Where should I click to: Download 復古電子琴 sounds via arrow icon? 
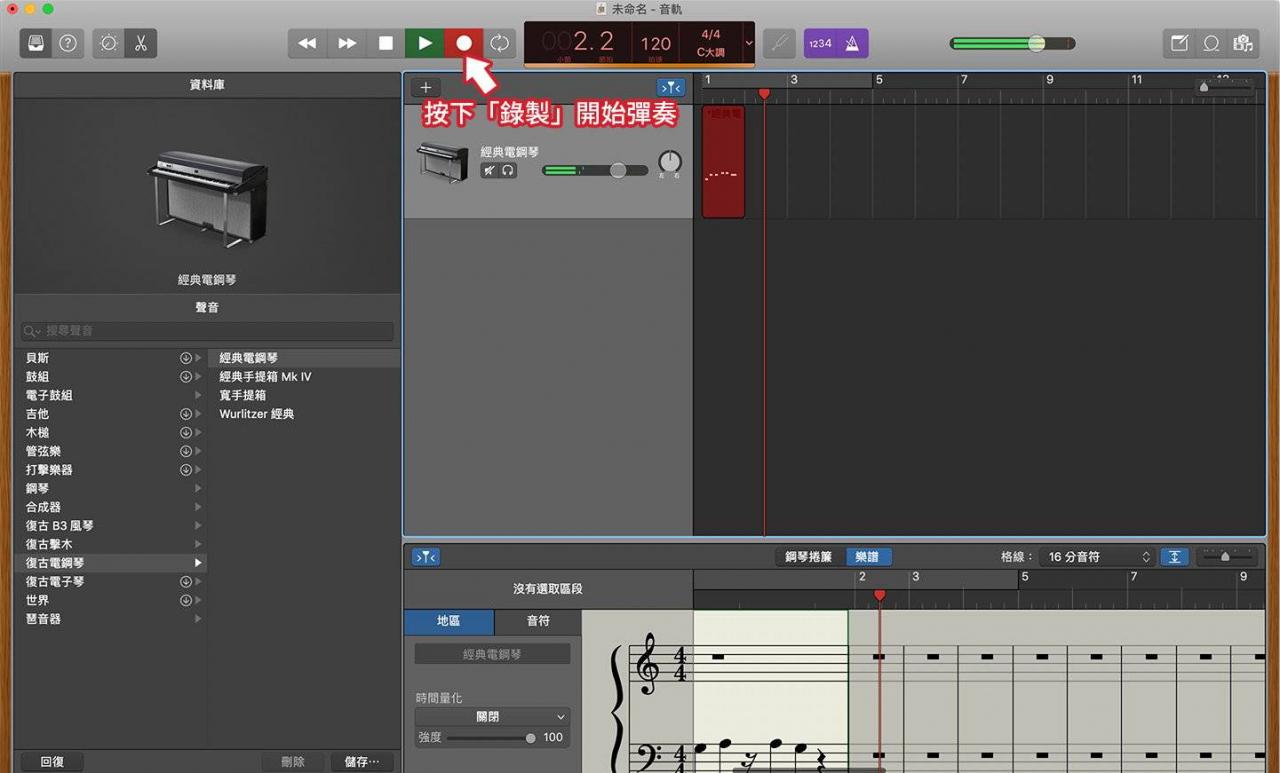(x=185, y=582)
